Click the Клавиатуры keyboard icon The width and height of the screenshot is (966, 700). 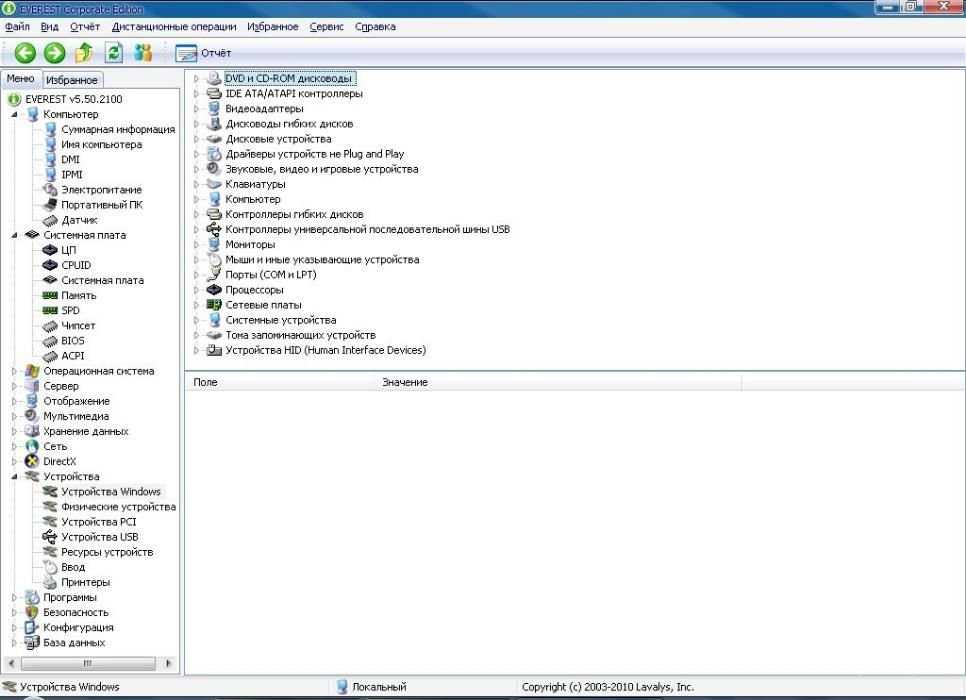(214, 184)
